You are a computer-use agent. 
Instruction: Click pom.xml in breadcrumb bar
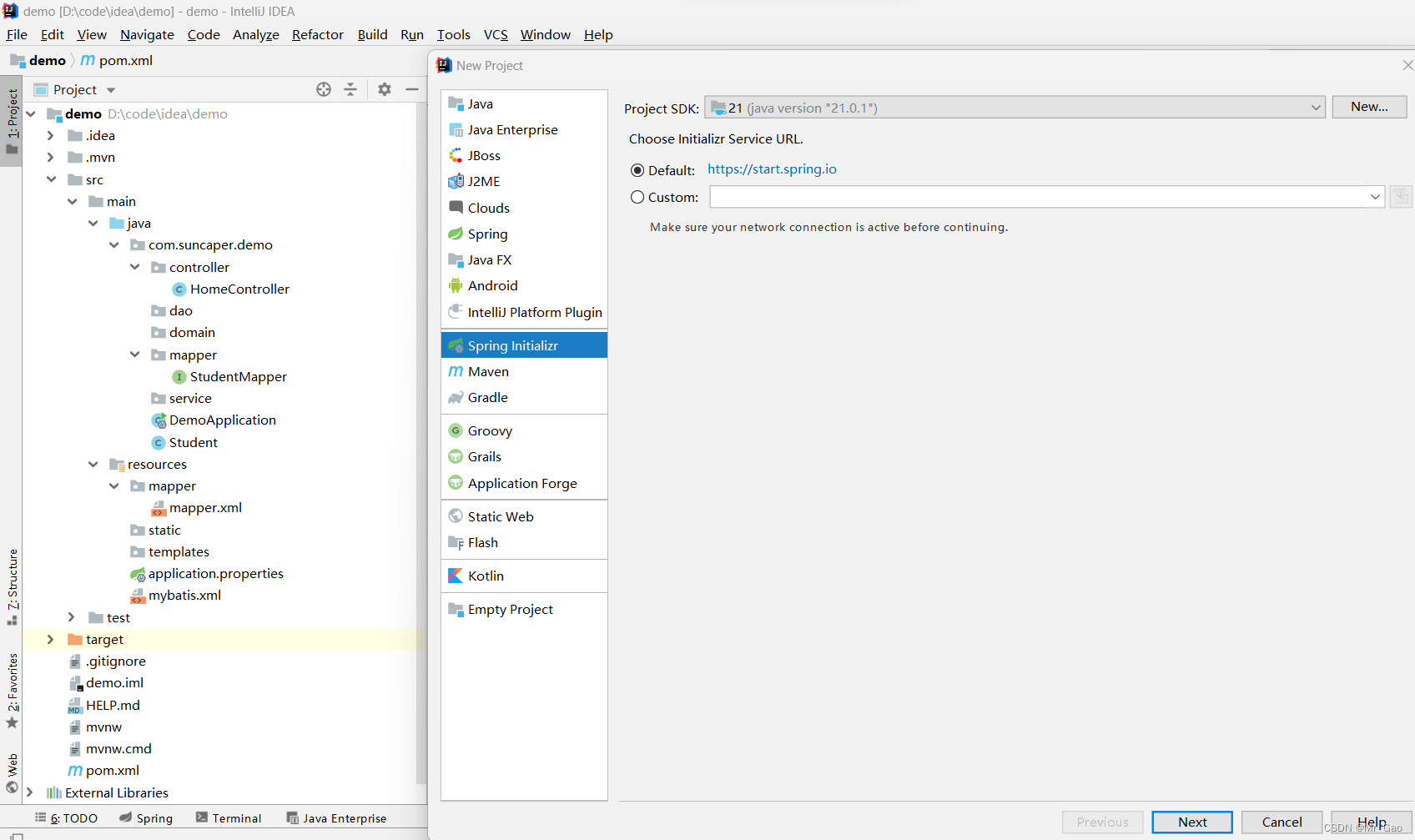tap(117, 60)
